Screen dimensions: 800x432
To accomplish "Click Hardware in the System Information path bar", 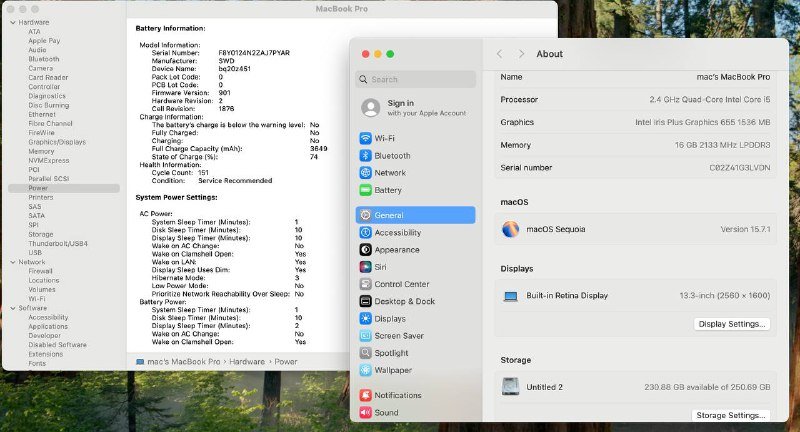I will (x=247, y=362).
